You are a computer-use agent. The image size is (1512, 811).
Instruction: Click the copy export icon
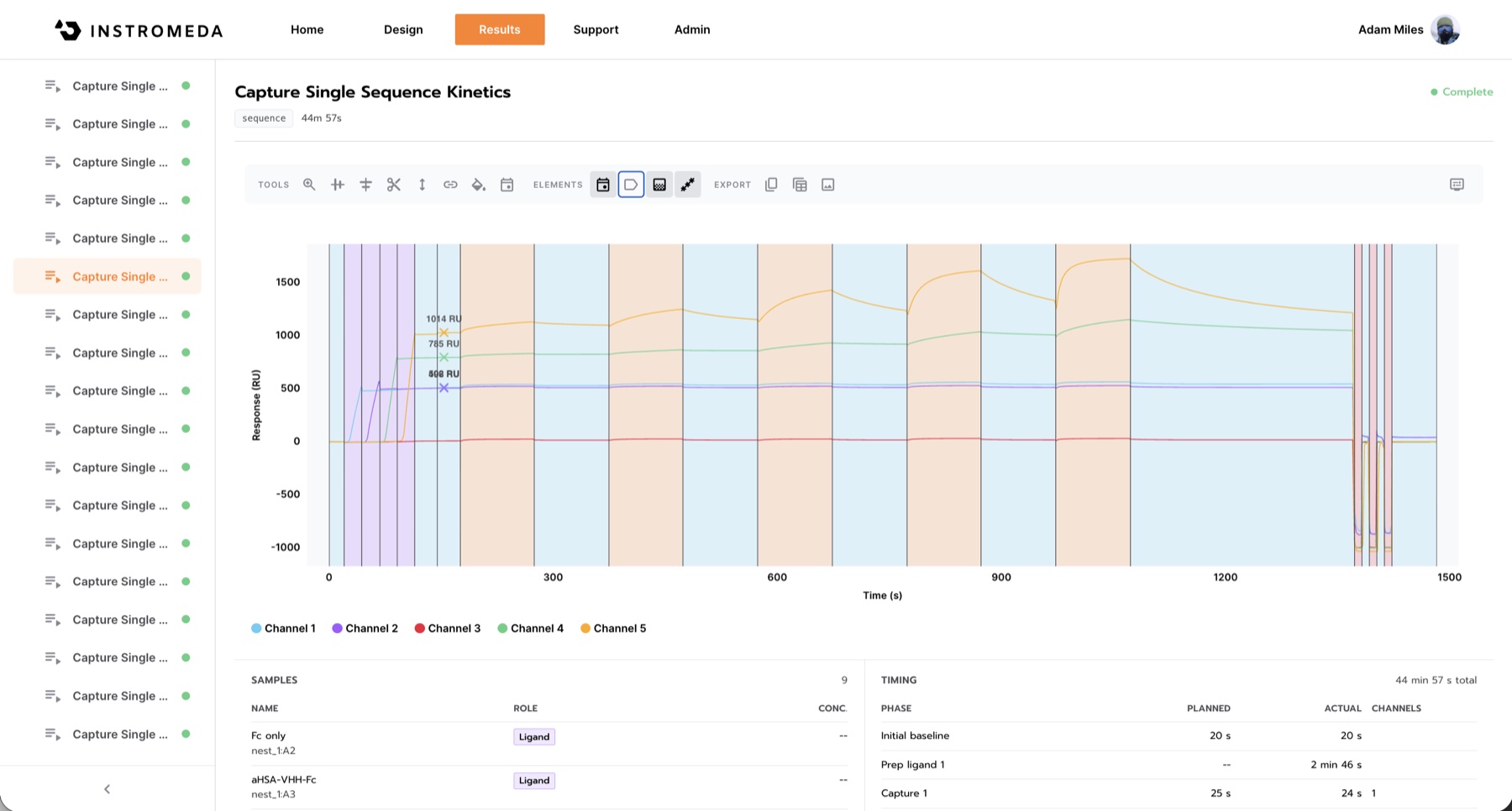(771, 185)
